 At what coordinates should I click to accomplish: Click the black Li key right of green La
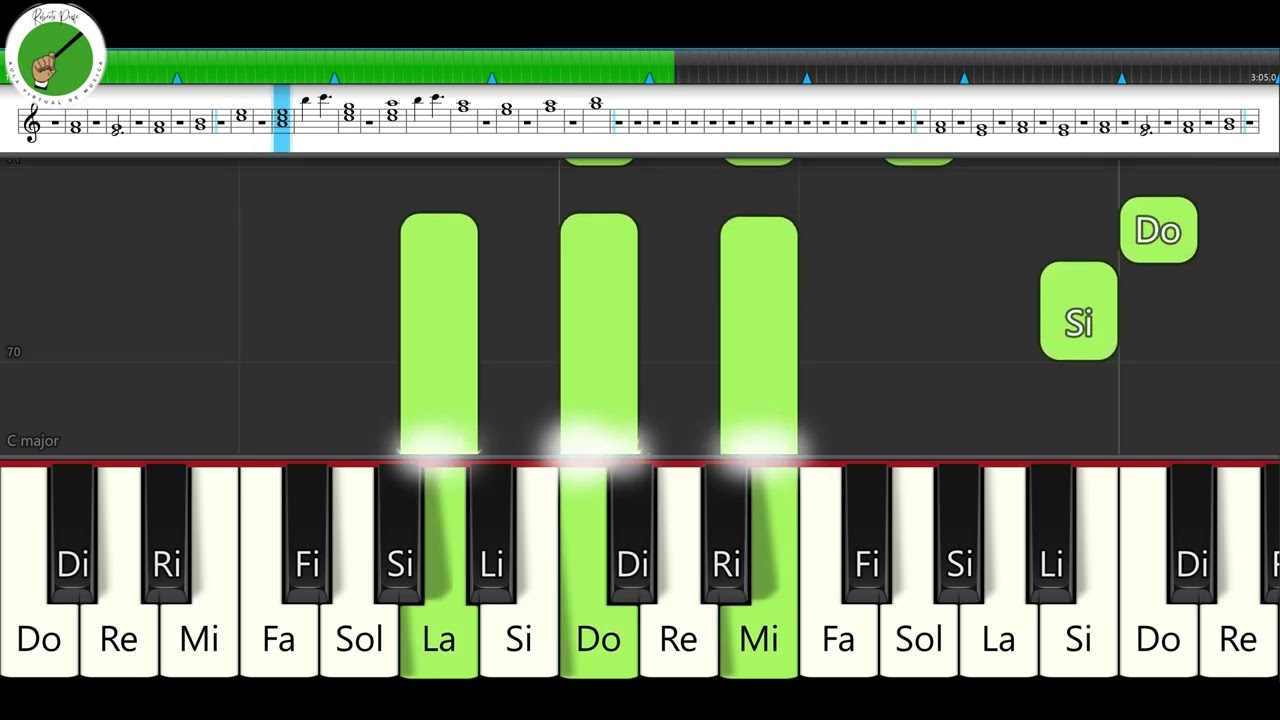coord(491,535)
